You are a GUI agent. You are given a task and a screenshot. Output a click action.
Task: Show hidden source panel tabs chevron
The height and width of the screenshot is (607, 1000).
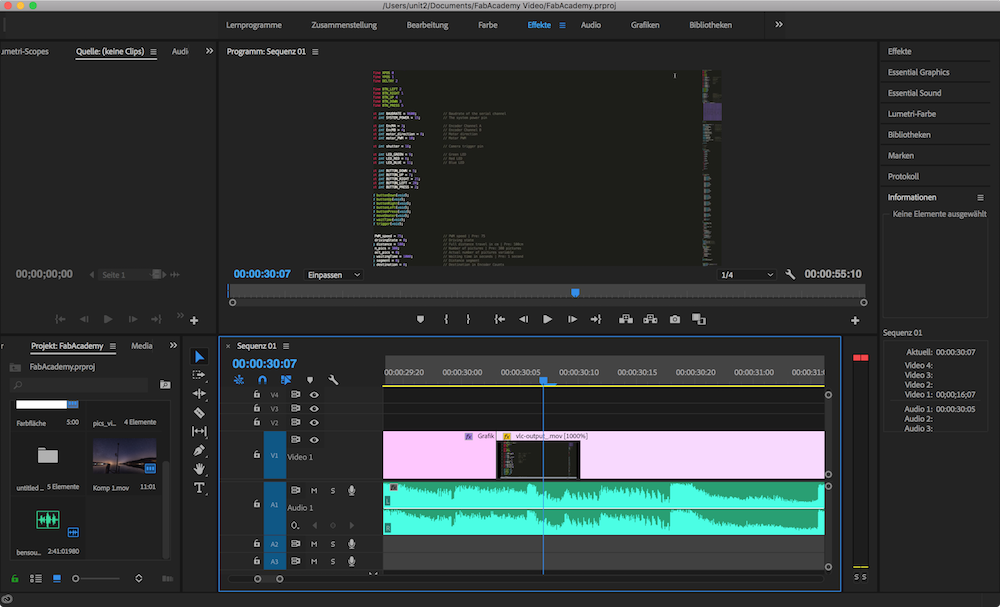pos(209,51)
